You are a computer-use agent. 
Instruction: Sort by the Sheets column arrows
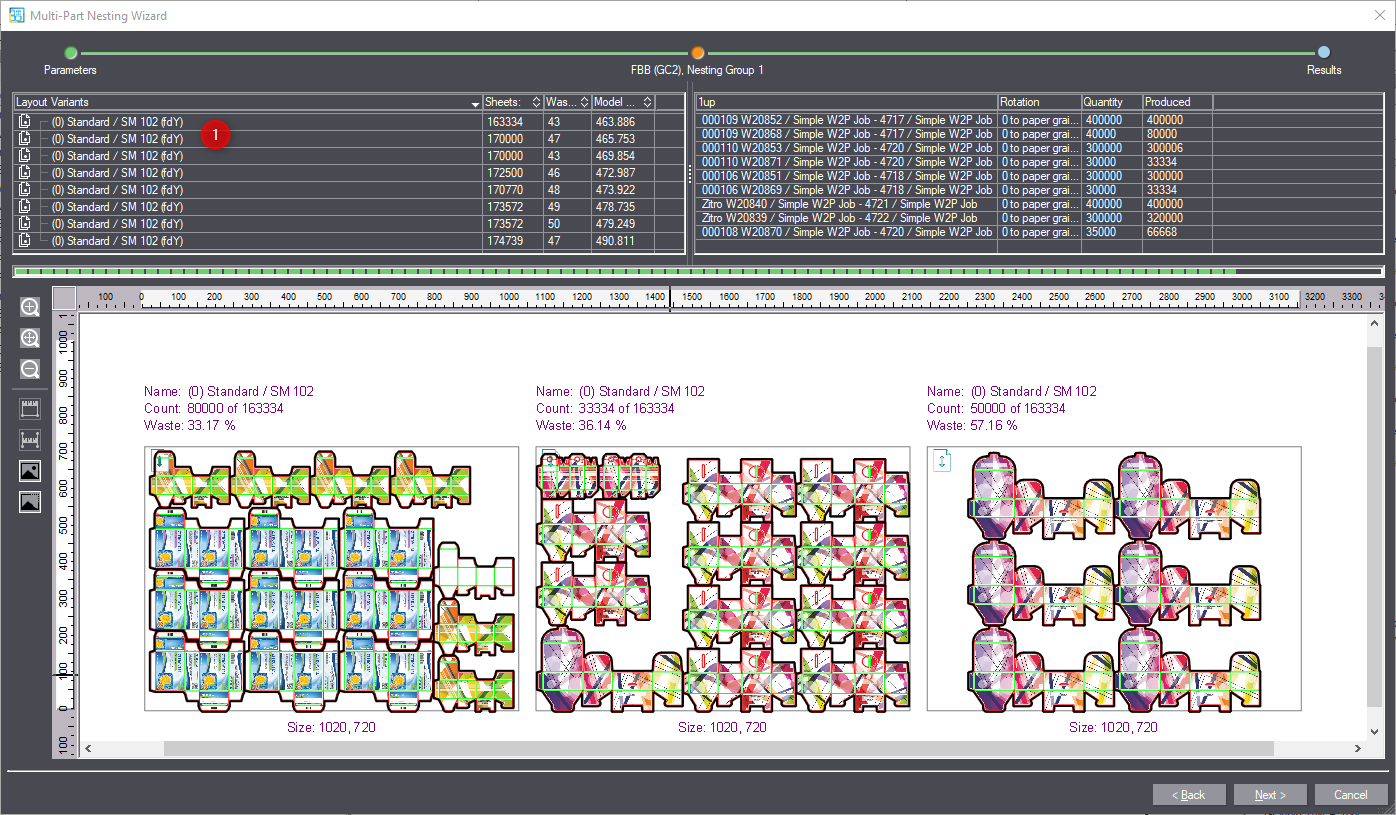click(536, 102)
